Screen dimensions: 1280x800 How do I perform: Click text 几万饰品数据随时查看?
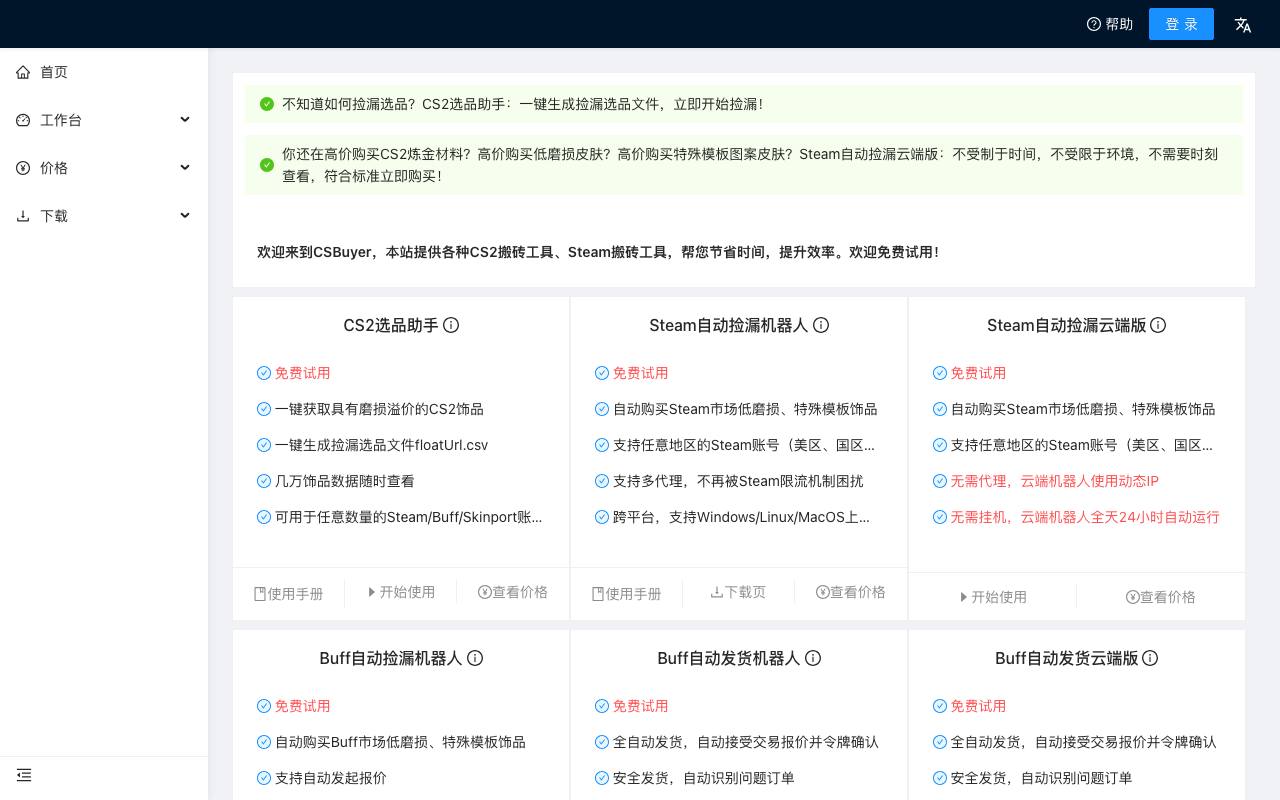click(345, 481)
